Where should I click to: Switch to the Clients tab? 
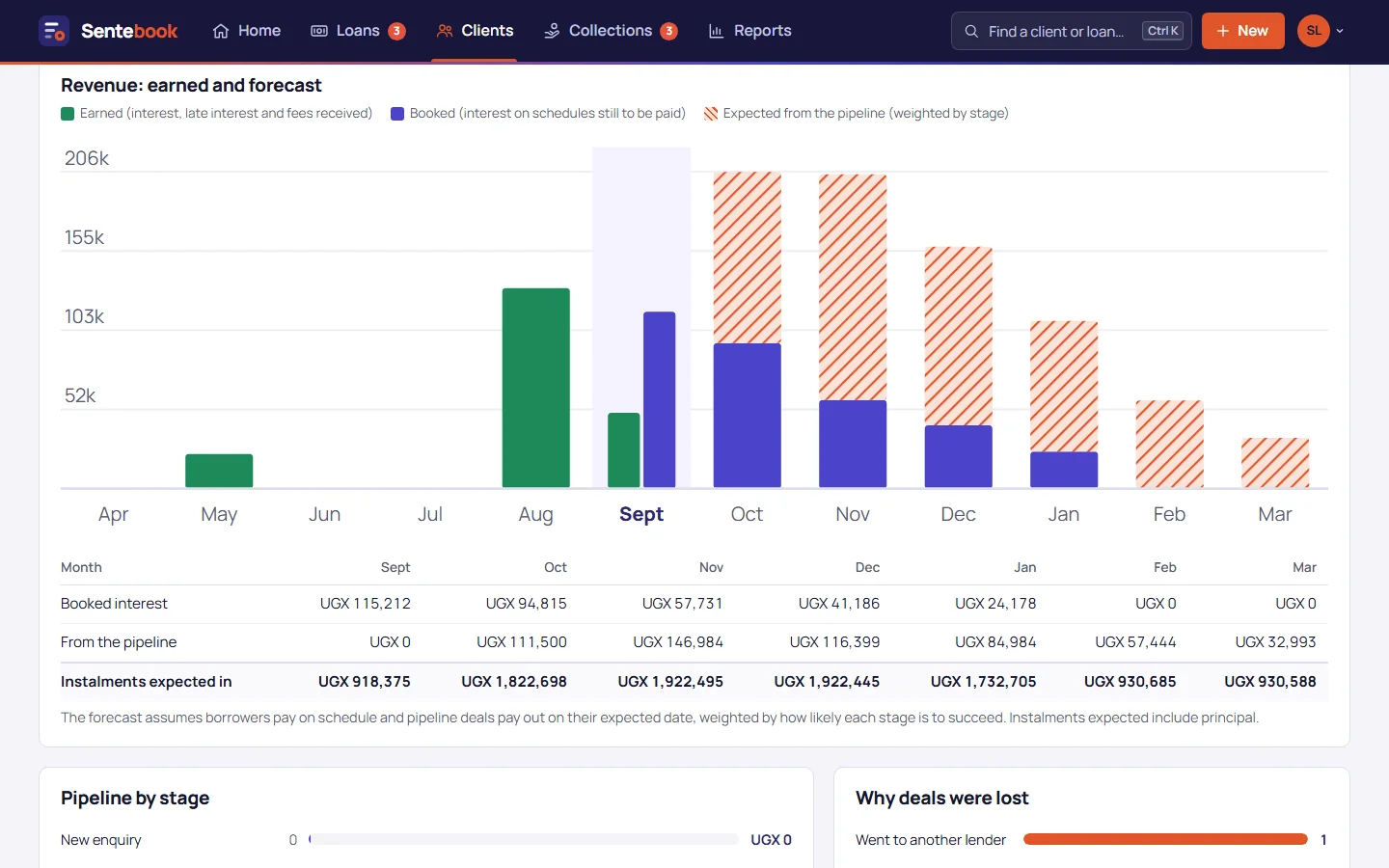tap(475, 31)
